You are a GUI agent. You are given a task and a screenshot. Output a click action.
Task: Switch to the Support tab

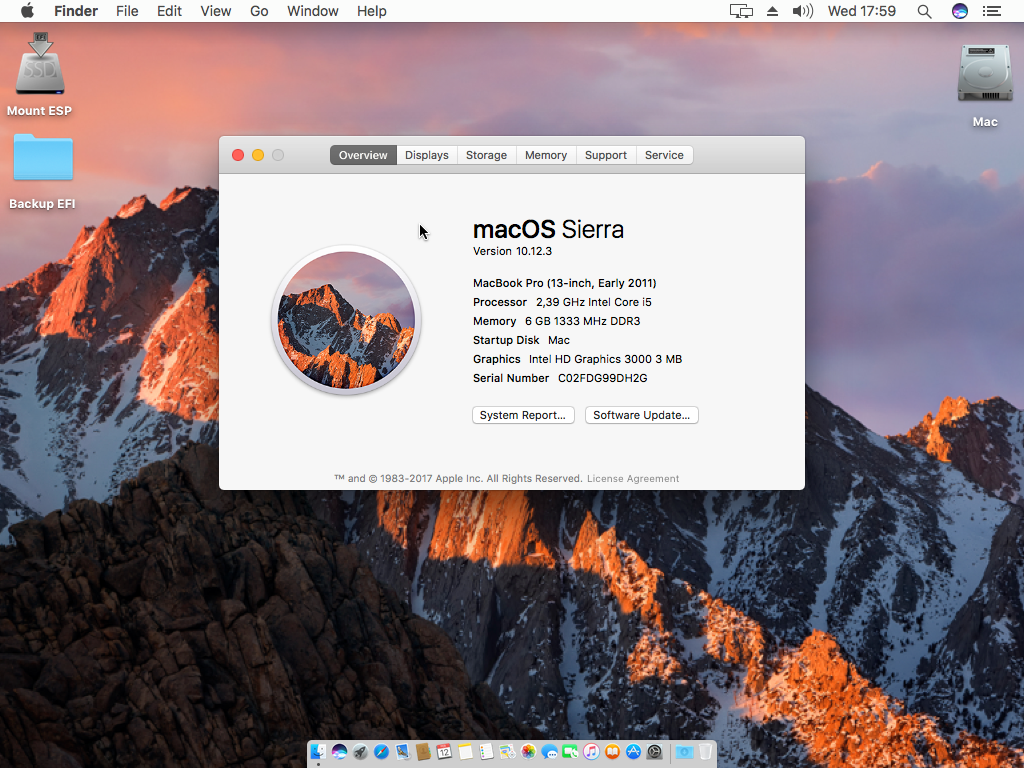coord(606,155)
